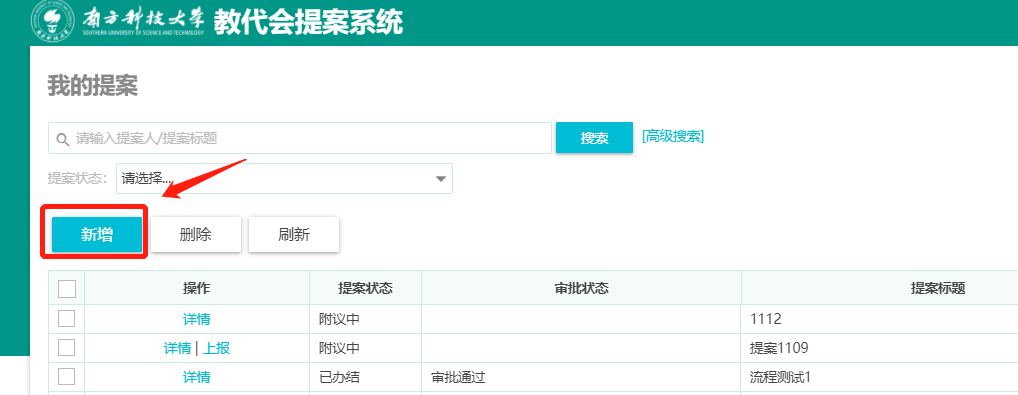Screen dimensions: 1018x395
Task: Focus the 提案人/提案标题 search field
Action: tap(300, 138)
